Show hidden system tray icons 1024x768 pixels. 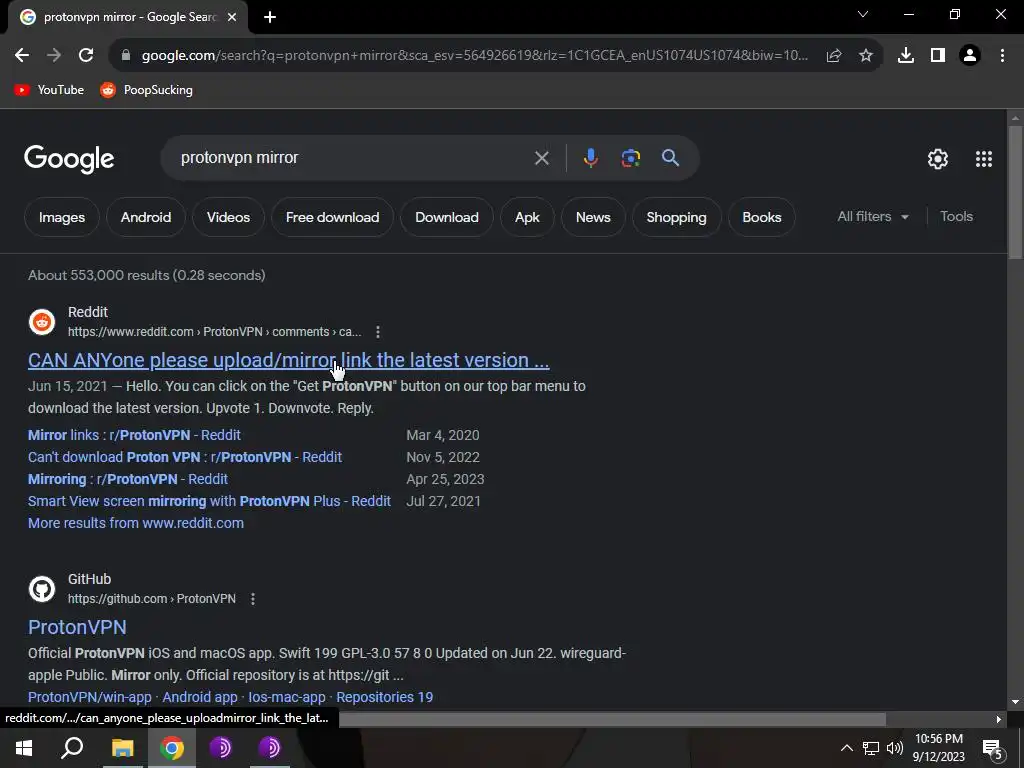(846, 748)
